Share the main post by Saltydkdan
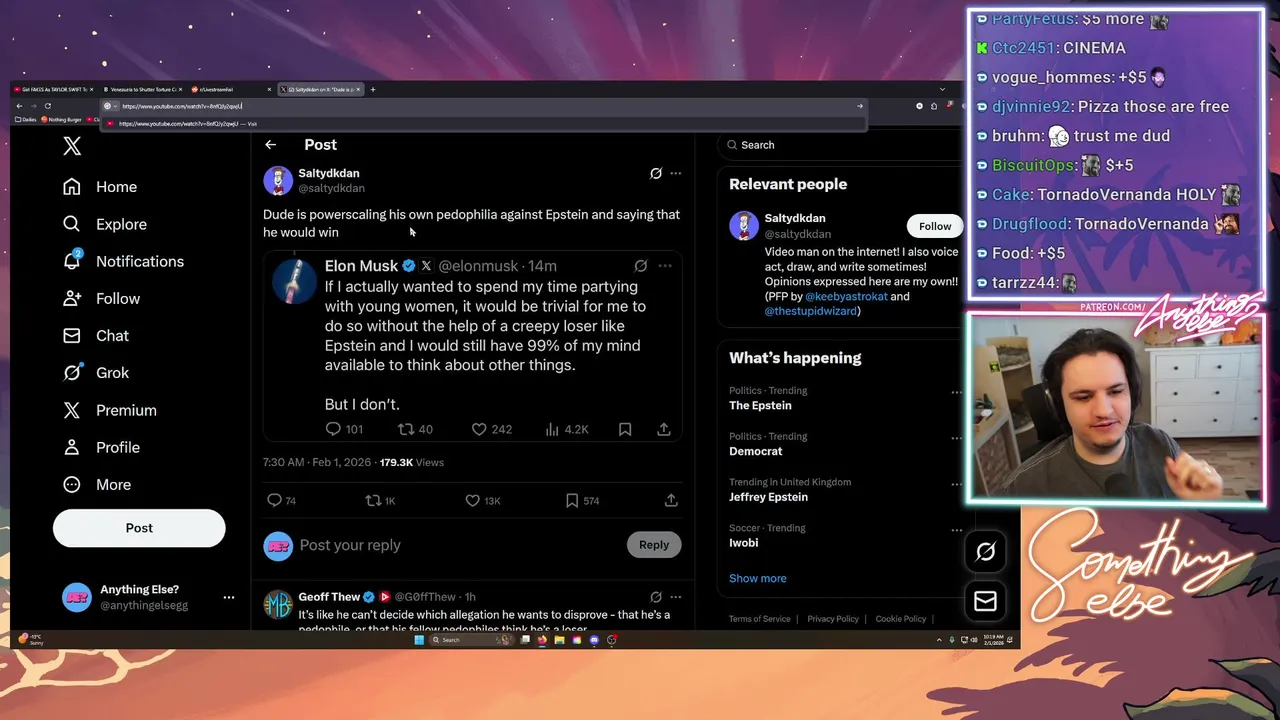The width and height of the screenshot is (1280, 720). [x=671, y=500]
